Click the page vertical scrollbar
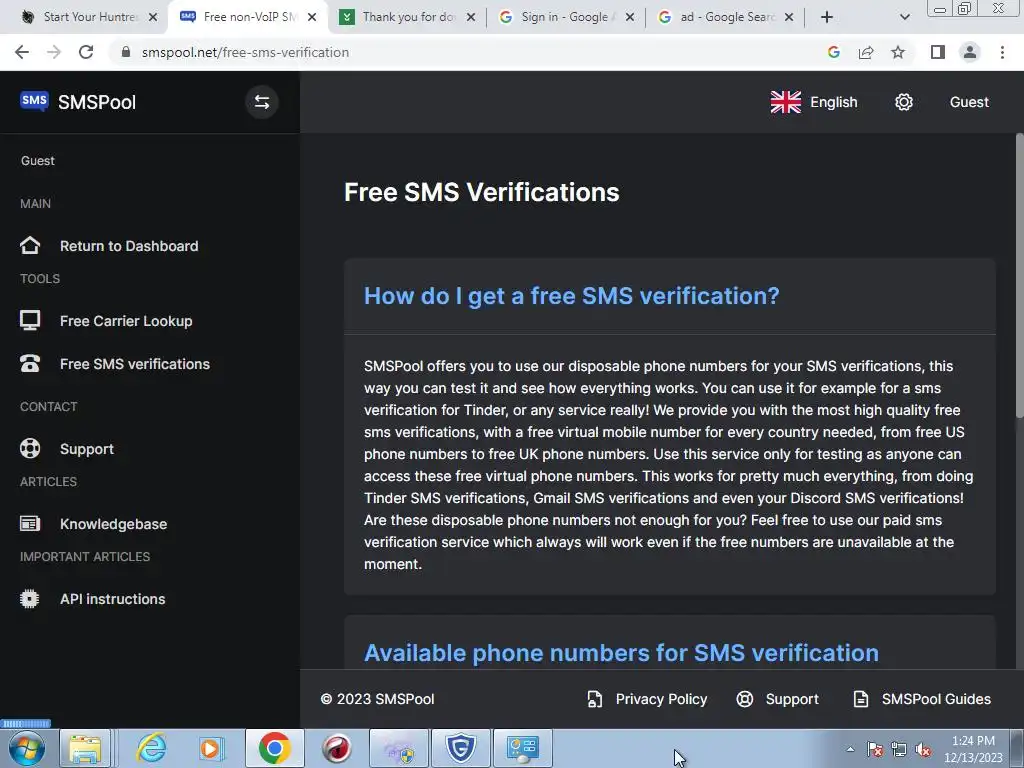 (x=1019, y=274)
